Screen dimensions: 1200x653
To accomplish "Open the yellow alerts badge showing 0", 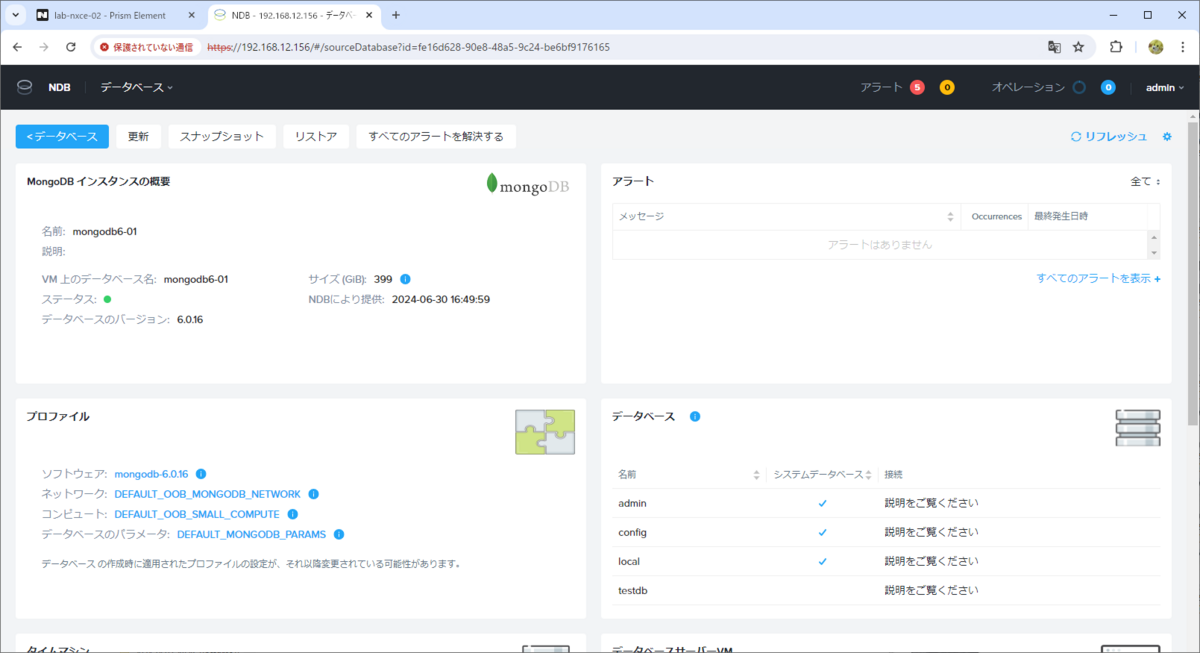I will coord(947,87).
